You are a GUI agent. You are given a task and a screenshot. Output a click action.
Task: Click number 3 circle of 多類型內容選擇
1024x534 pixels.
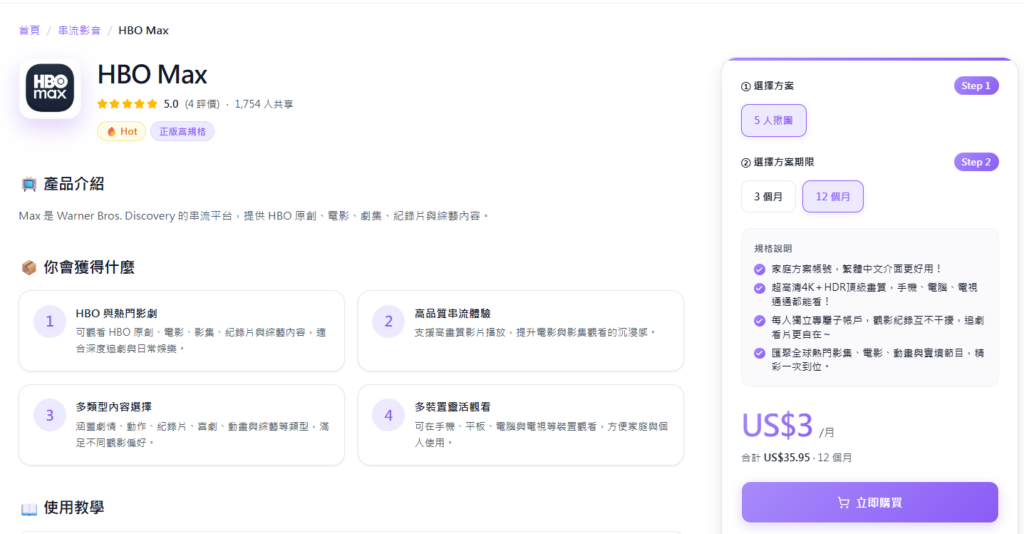point(50,415)
